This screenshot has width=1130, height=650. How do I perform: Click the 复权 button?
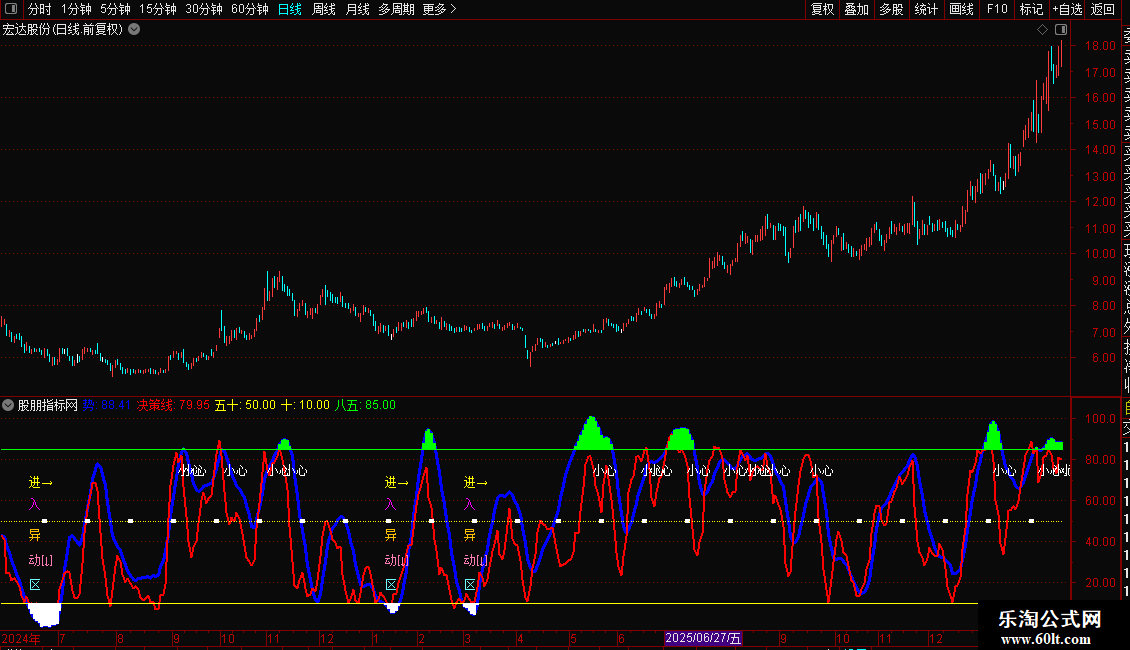822,9
